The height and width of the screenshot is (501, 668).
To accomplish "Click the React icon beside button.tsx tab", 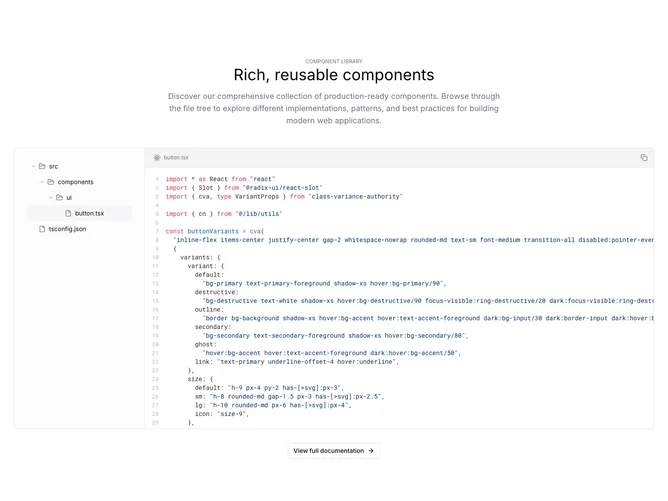I will (x=157, y=158).
